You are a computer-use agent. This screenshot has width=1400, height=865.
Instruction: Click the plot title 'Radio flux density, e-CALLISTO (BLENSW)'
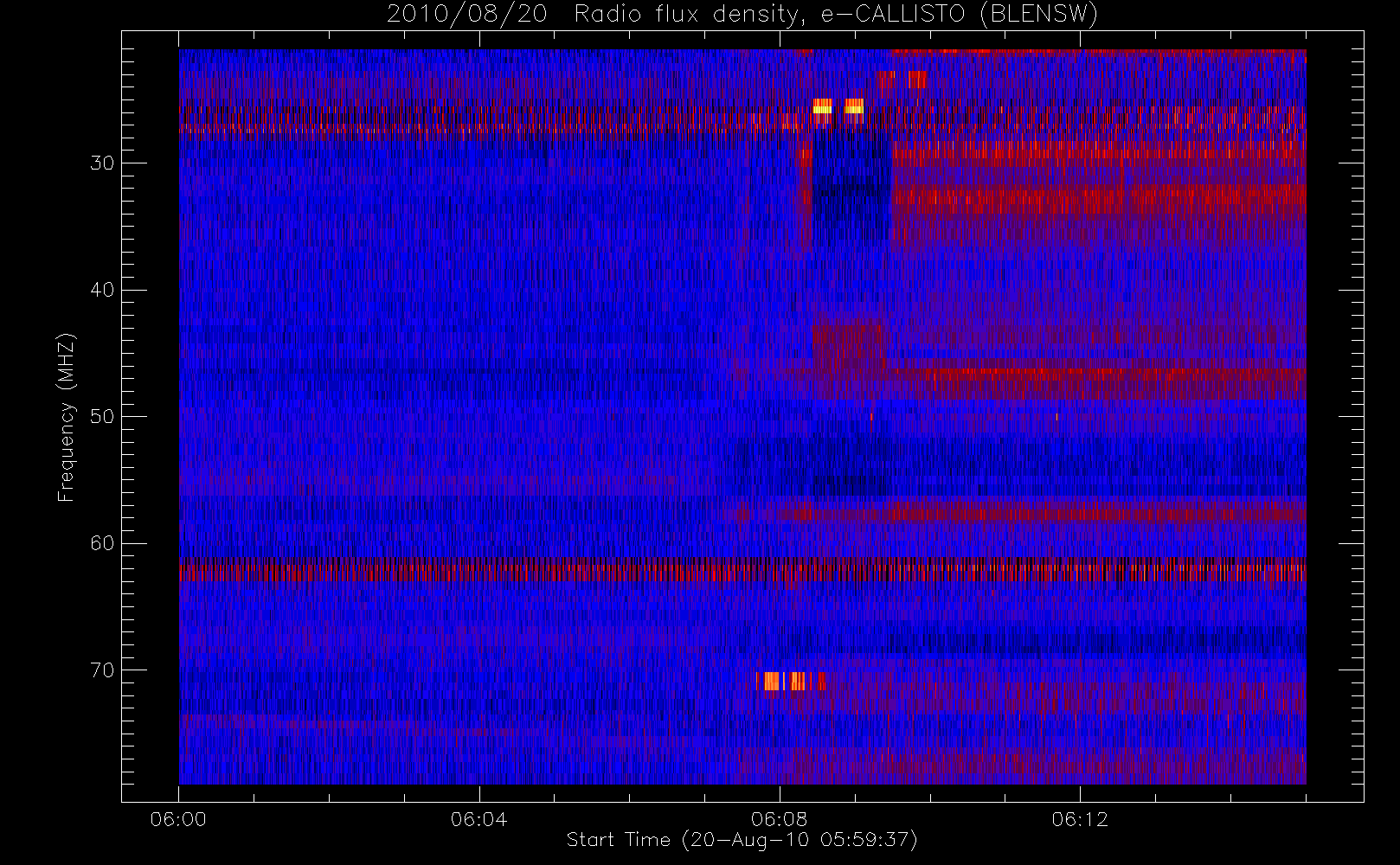[x=836, y=15]
